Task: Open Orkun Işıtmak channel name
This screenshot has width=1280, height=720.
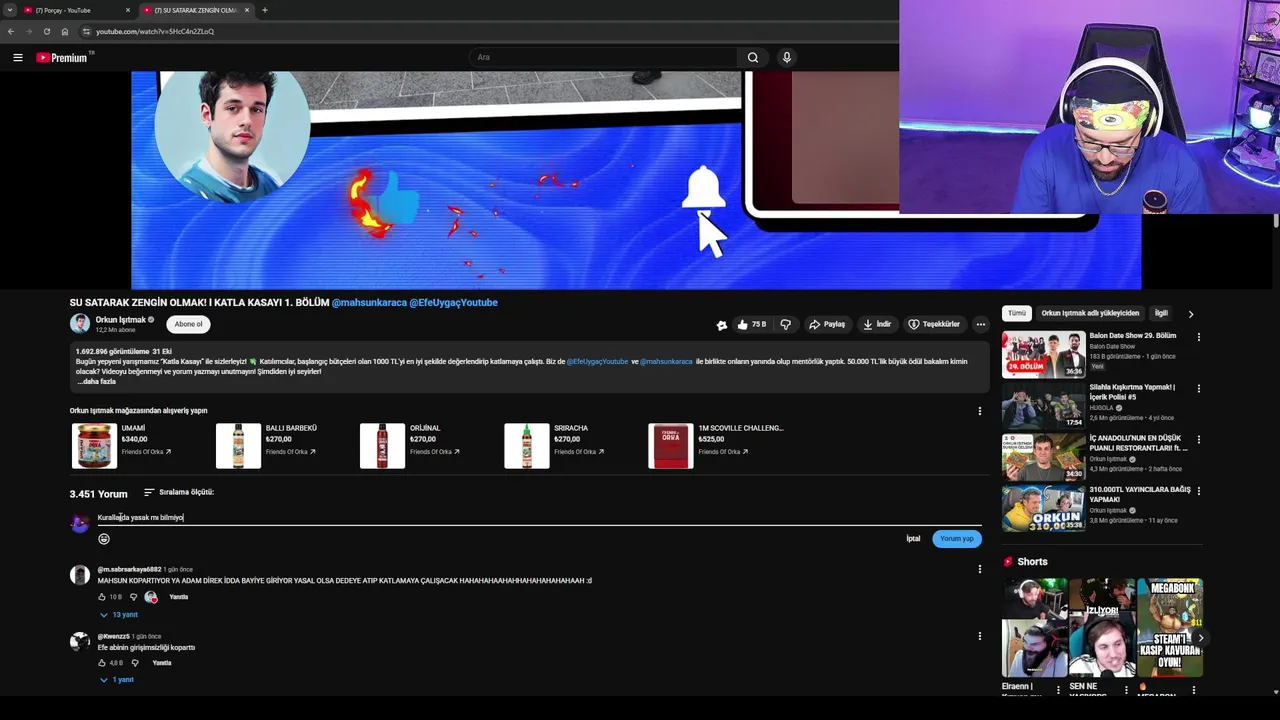Action: tap(120, 320)
